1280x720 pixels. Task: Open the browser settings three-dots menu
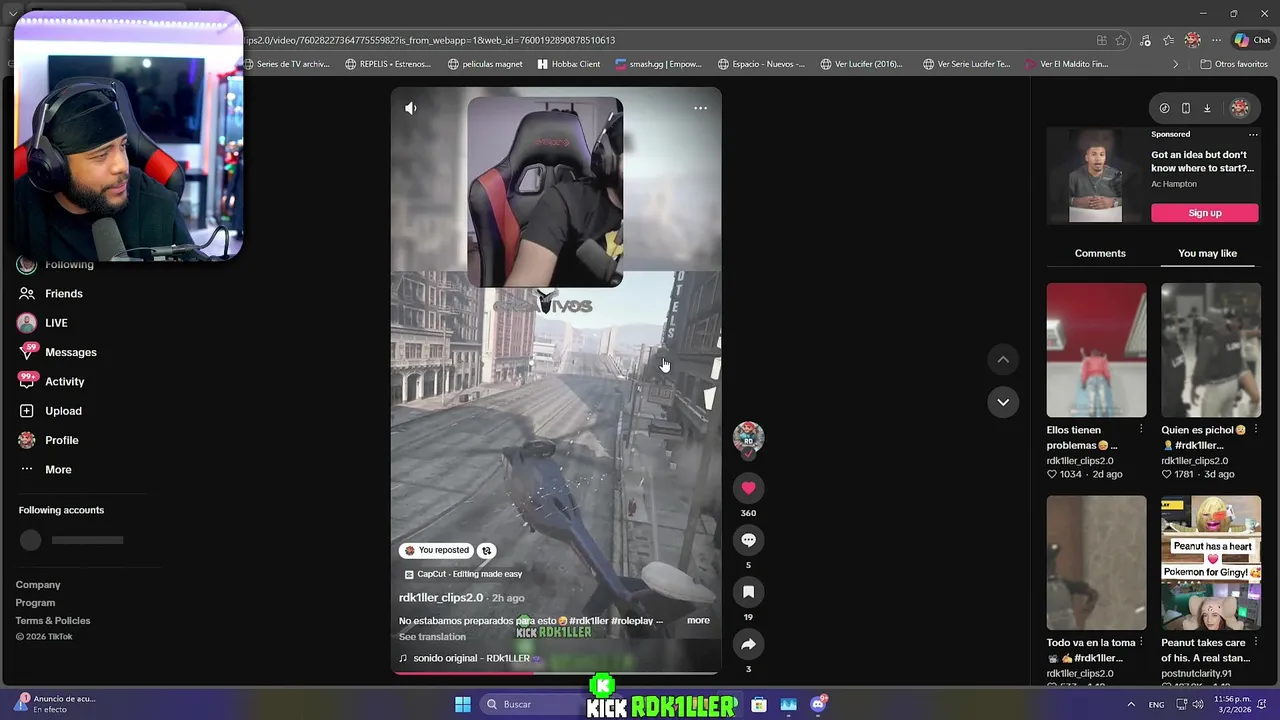click(1216, 40)
